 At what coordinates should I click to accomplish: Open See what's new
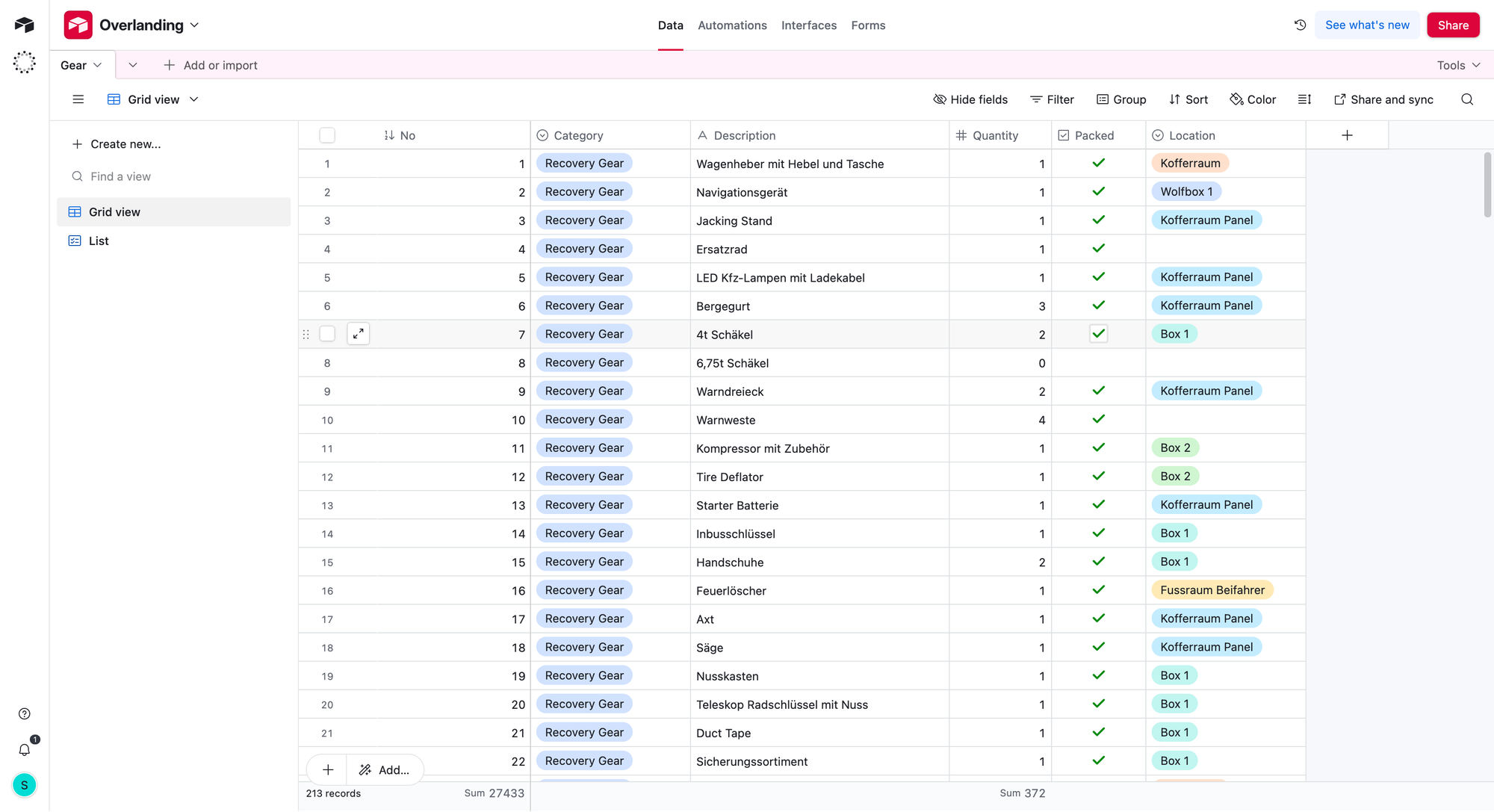pos(1367,25)
